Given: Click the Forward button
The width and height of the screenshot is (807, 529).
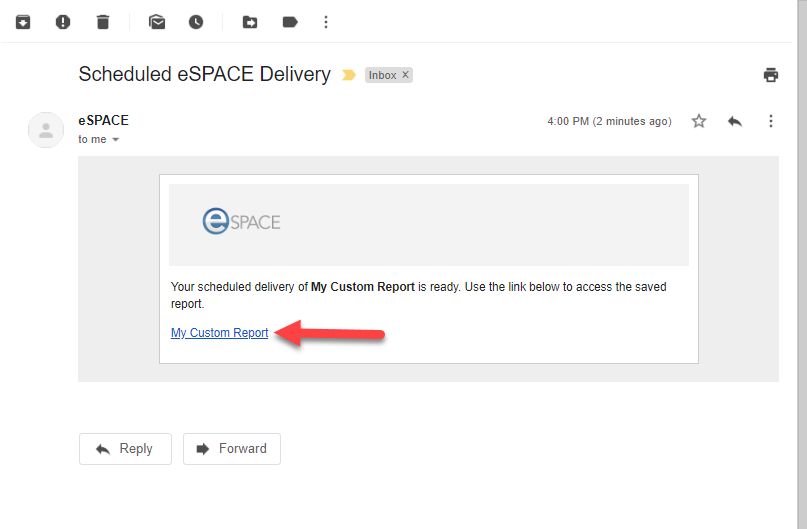Looking at the screenshot, I should (232, 449).
